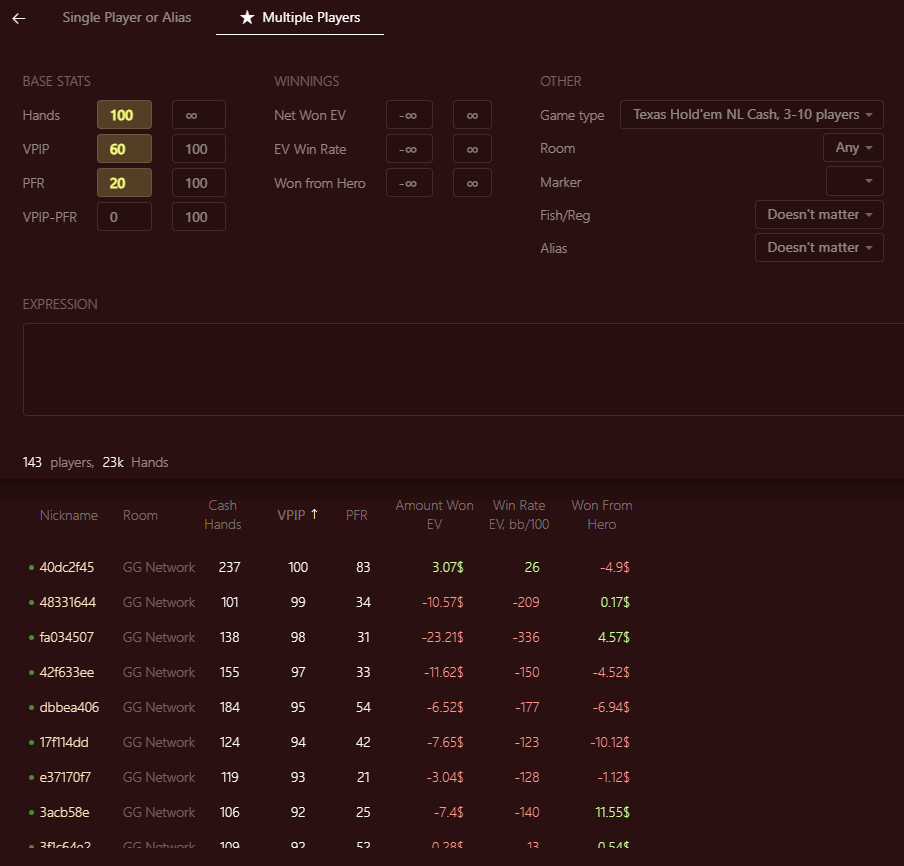This screenshot has width=904, height=866.
Task: Click the back arrow icon
Action: (18, 18)
